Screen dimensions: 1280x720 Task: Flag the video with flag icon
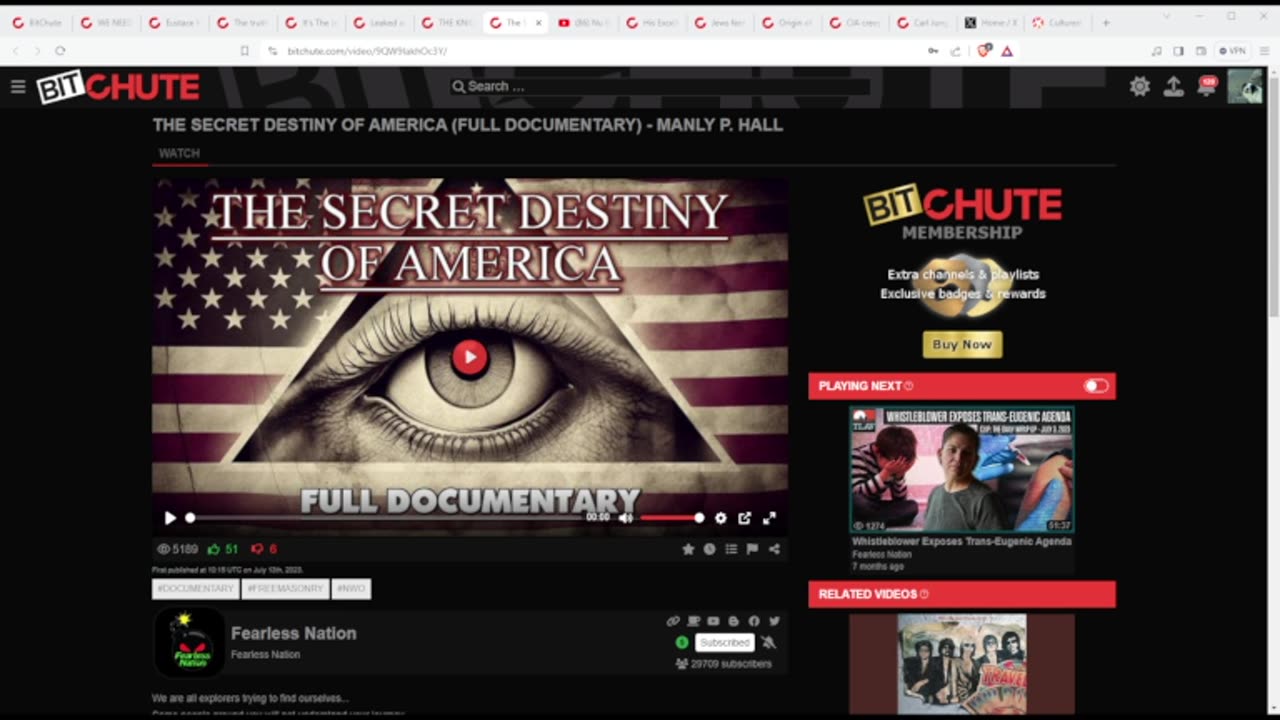(x=752, y=549)
